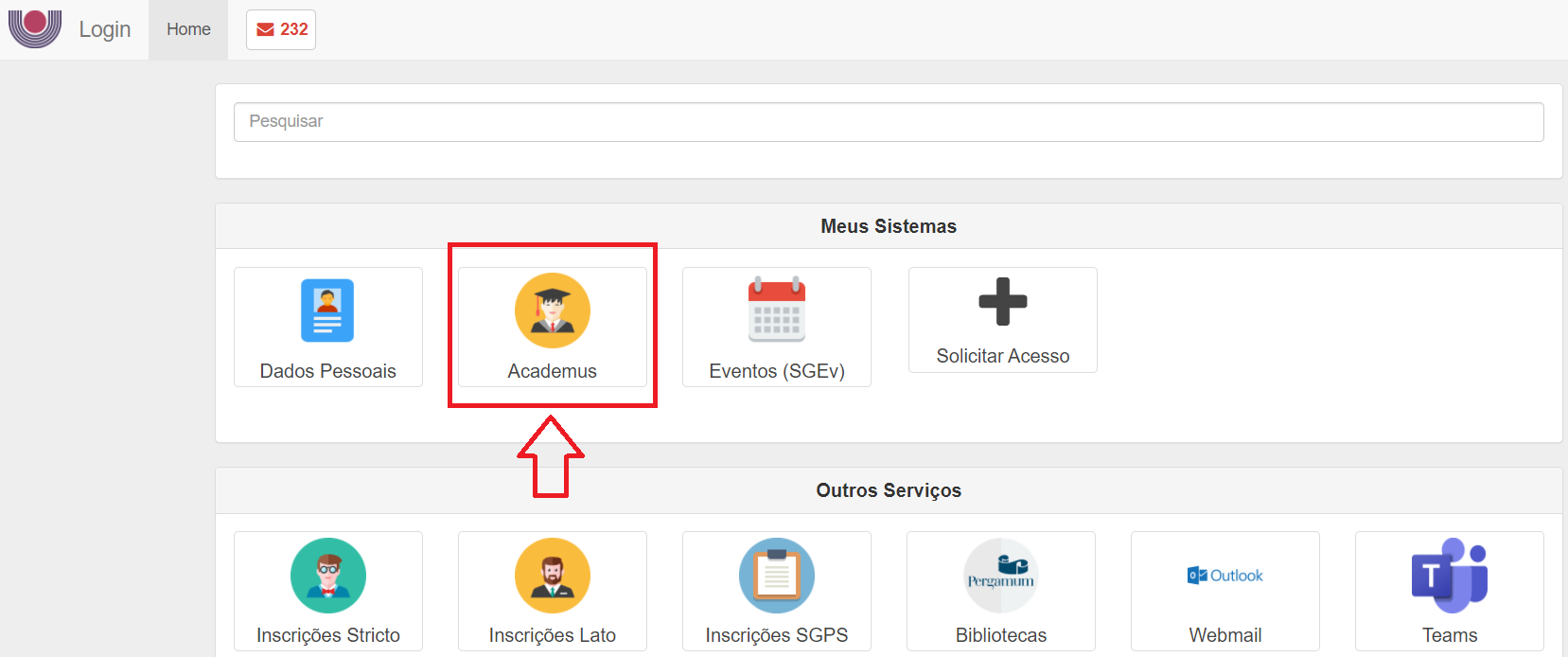Click the Login title in the navbar
The width and height of the screenshot is (1568, 657).
point(104,29)
